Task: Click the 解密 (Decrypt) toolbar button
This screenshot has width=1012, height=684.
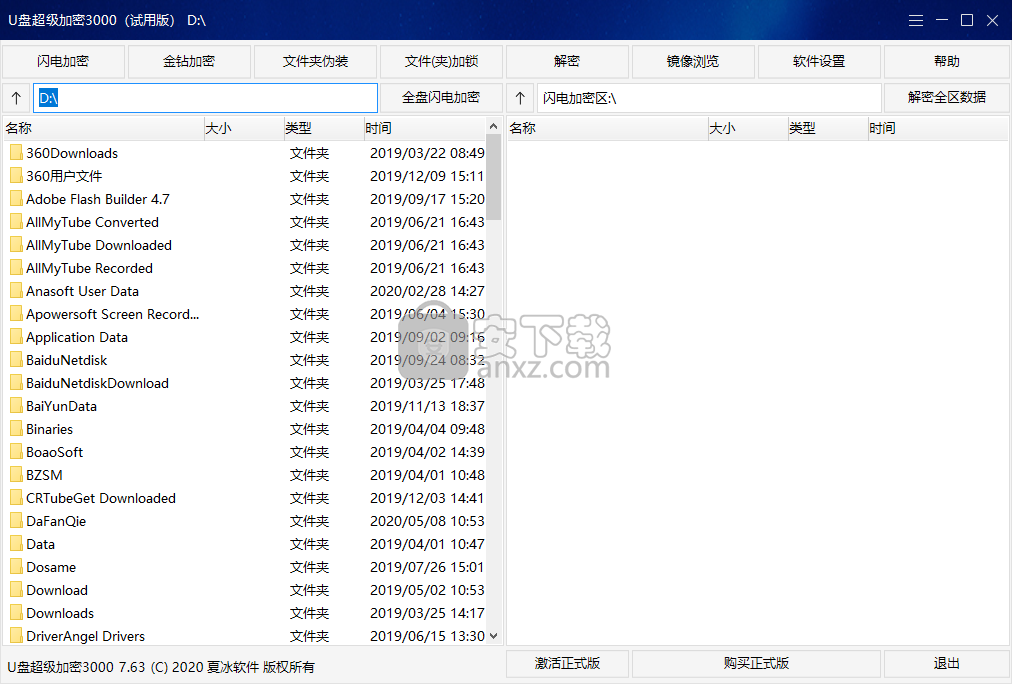Action: coord(566,61)
